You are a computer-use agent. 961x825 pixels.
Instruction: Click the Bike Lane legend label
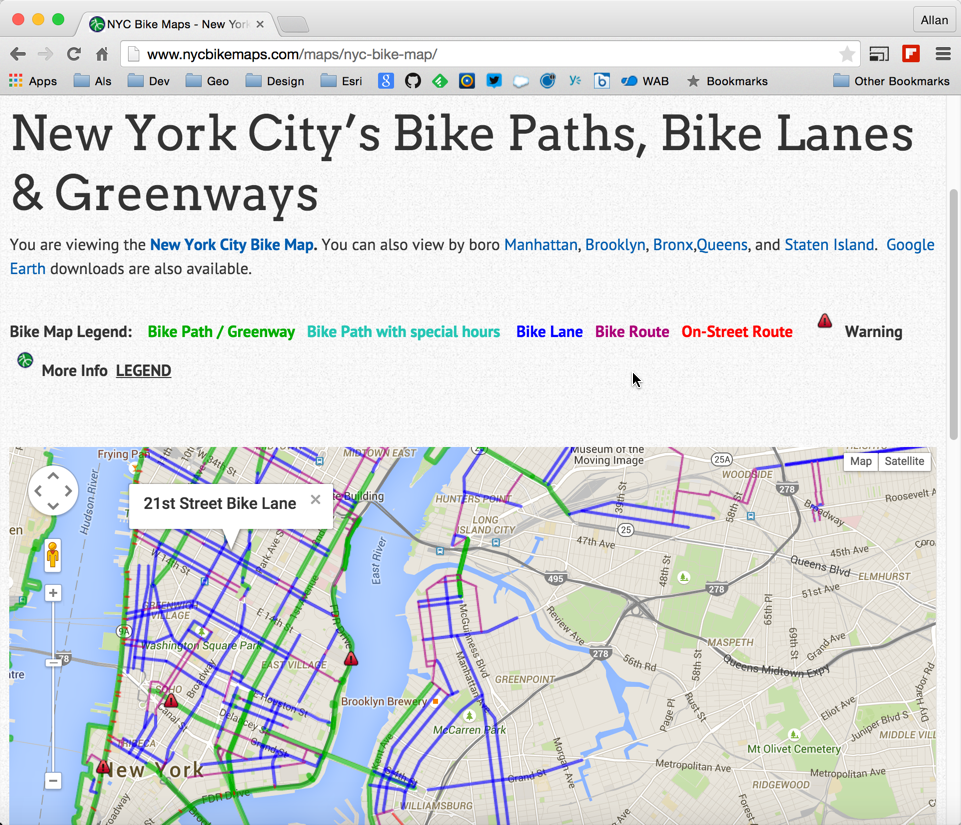coord(549,332)
